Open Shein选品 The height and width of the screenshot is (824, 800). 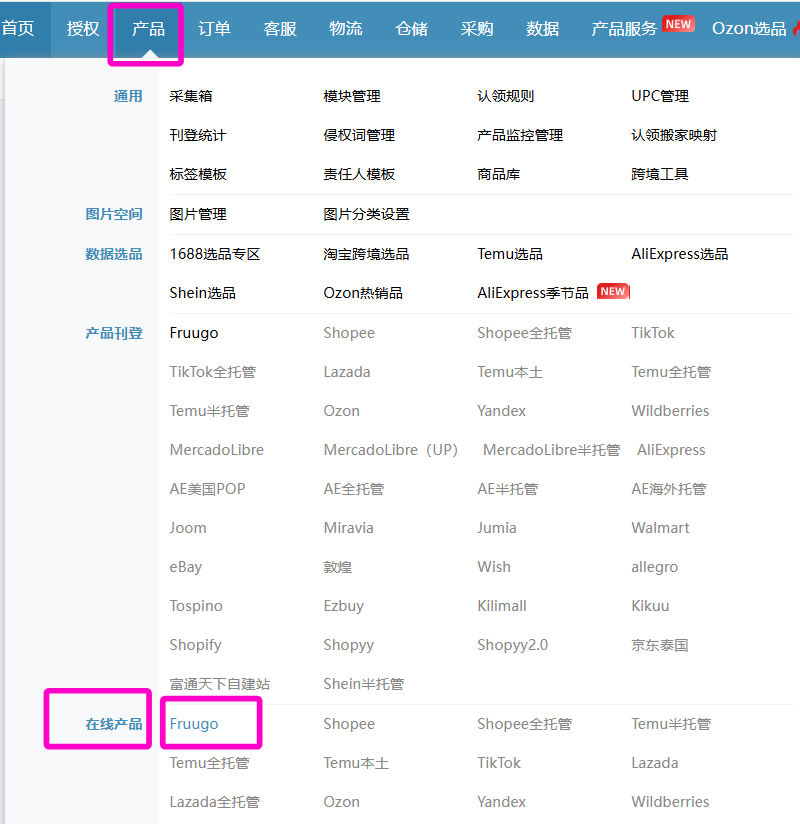(x=202, y=293)
